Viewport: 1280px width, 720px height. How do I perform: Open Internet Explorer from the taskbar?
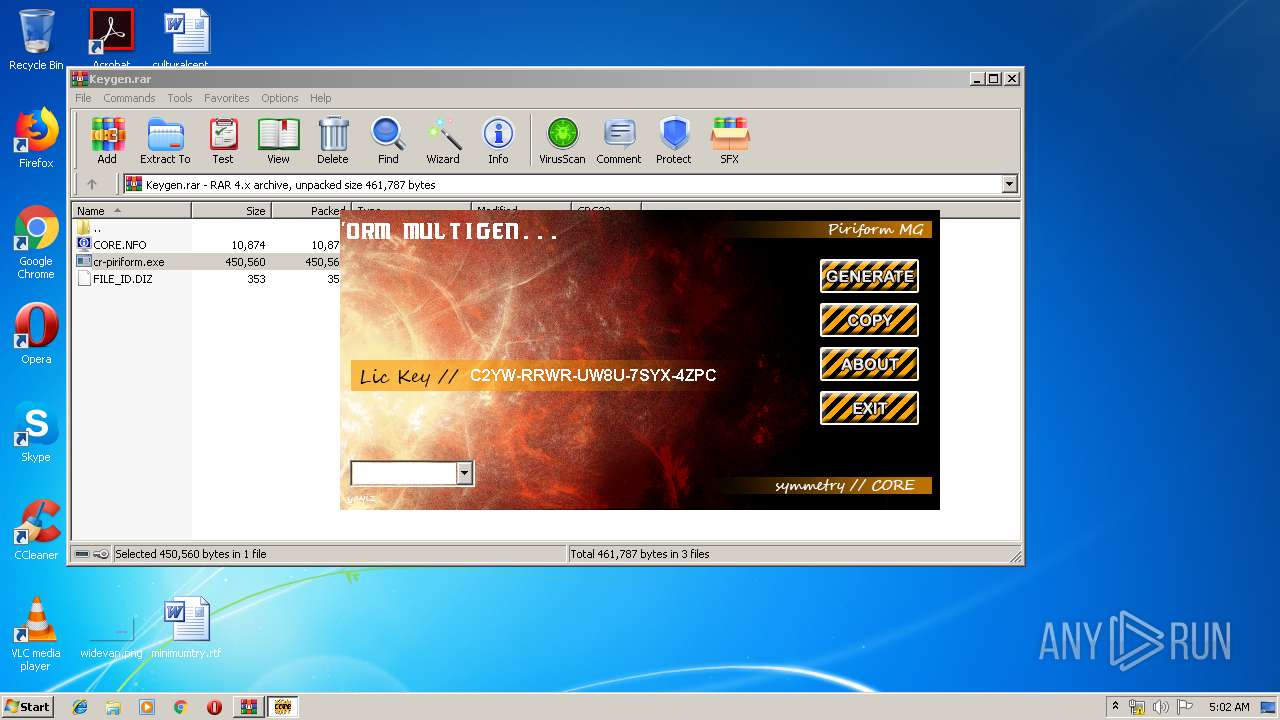80,707
